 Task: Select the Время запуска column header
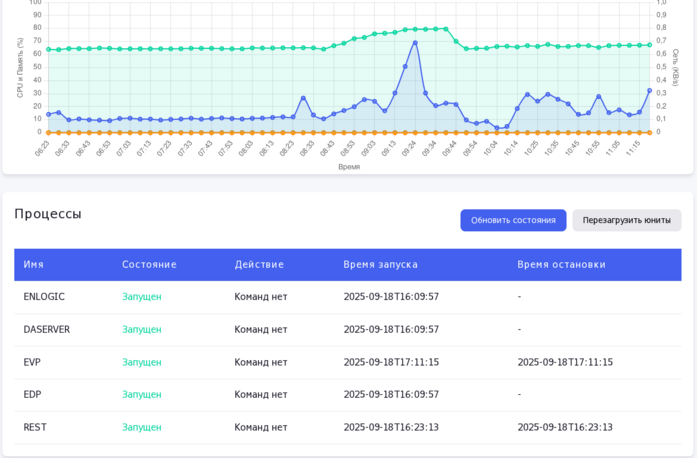(380, 264)
